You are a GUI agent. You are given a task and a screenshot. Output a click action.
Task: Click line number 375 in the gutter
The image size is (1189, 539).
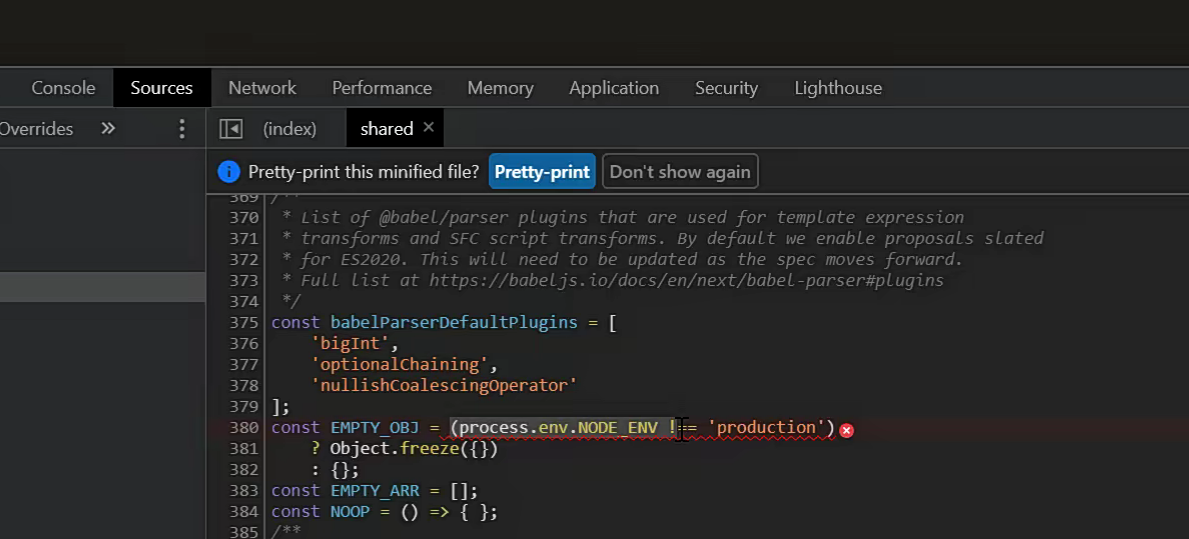pos(243,323)
